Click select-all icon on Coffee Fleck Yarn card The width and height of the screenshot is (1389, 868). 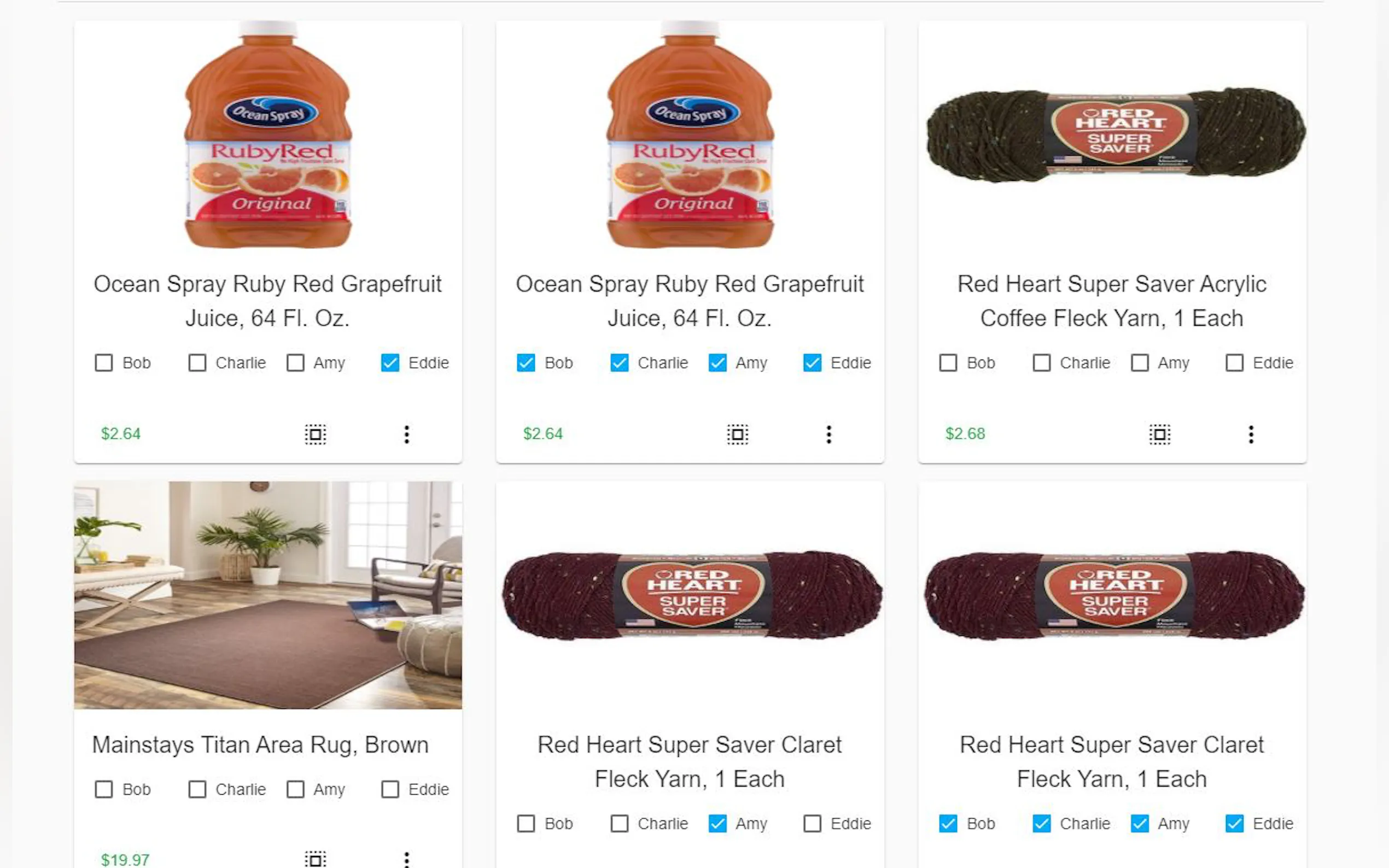1159,434
